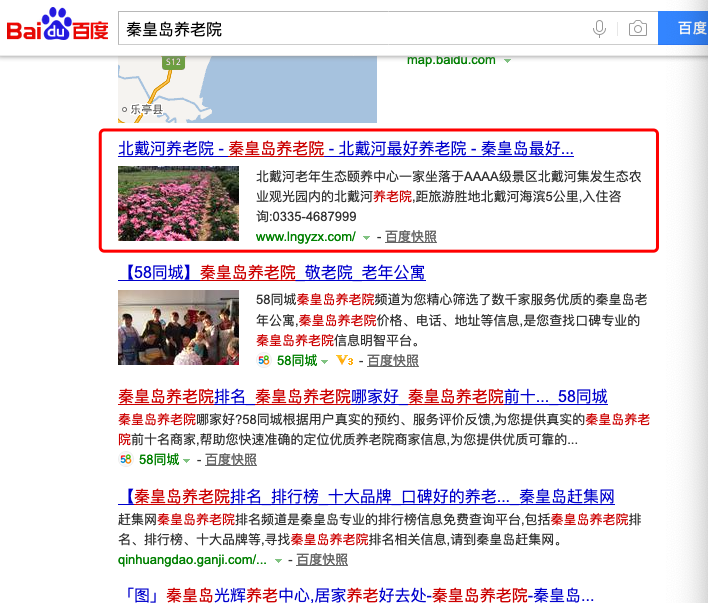Click the Baidu logo
This screenshot has width=708, height=603.
(57, 25)
